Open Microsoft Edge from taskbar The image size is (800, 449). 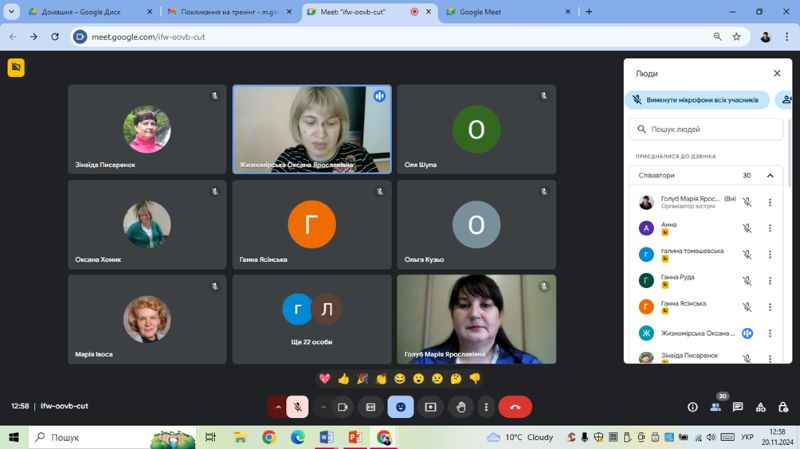[297, 437]
